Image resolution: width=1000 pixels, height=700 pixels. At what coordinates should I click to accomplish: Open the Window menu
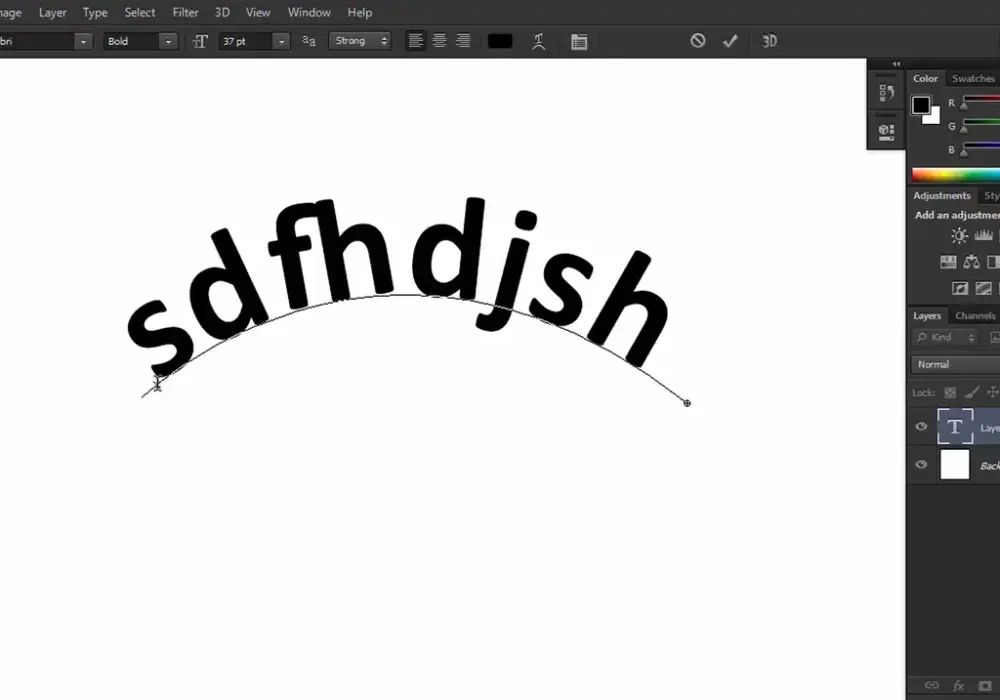click(x=309, y=12)
